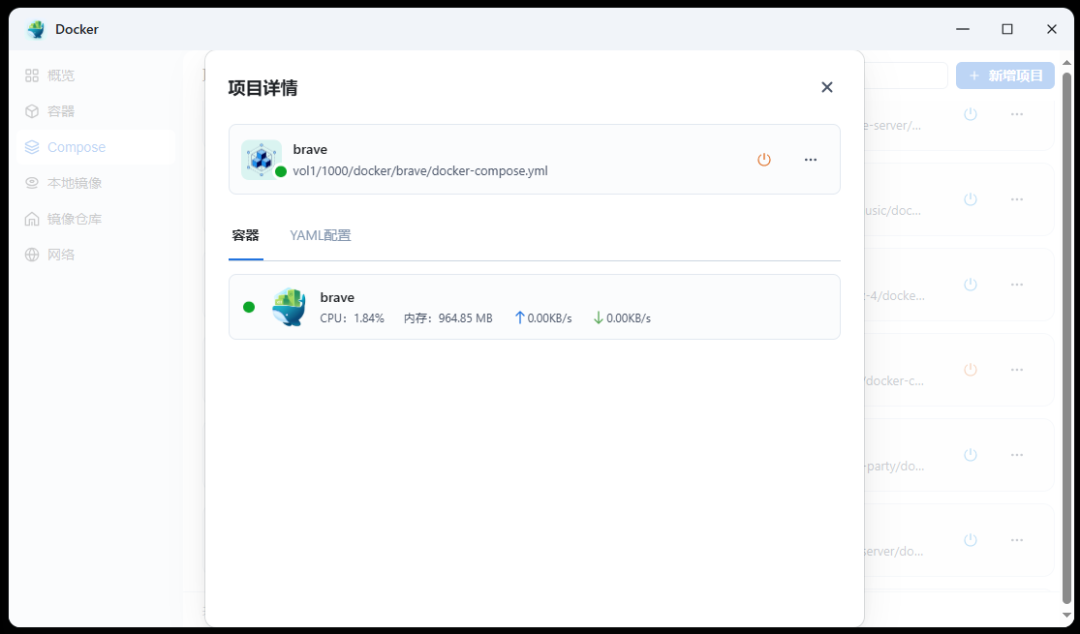The image size is (1080, 634).
Task: Select Compose in the sidebar
Action: (x=95, y=147)
